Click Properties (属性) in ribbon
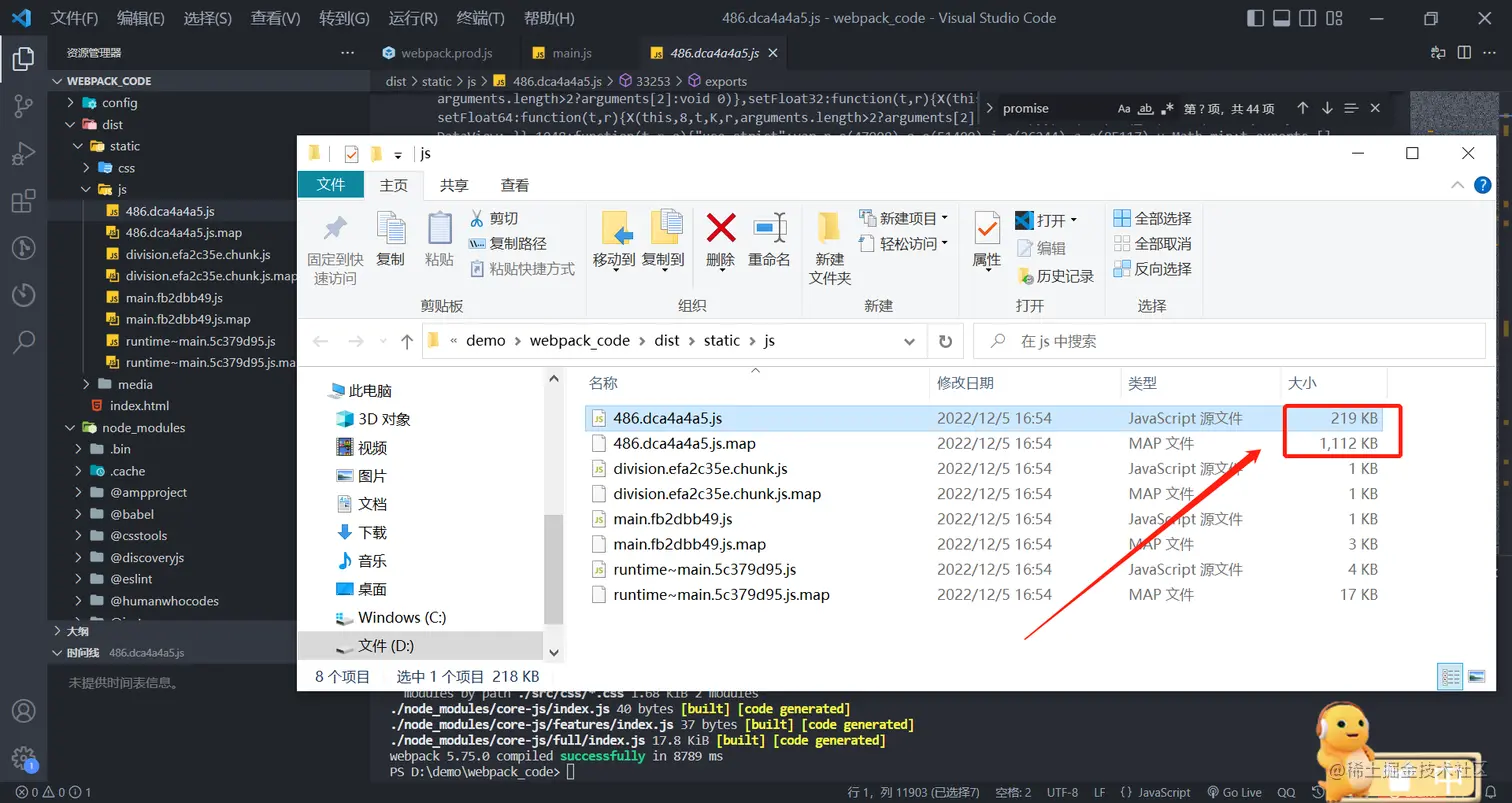Viewport: 1512px width, 803px height. click(x=987, y=239)
